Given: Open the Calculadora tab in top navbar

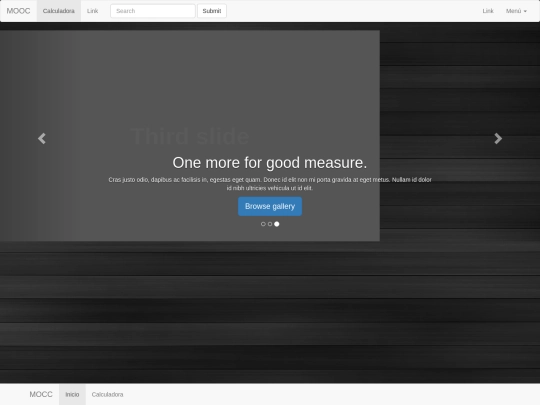Looking at the screenshot, I should [59, 11].
